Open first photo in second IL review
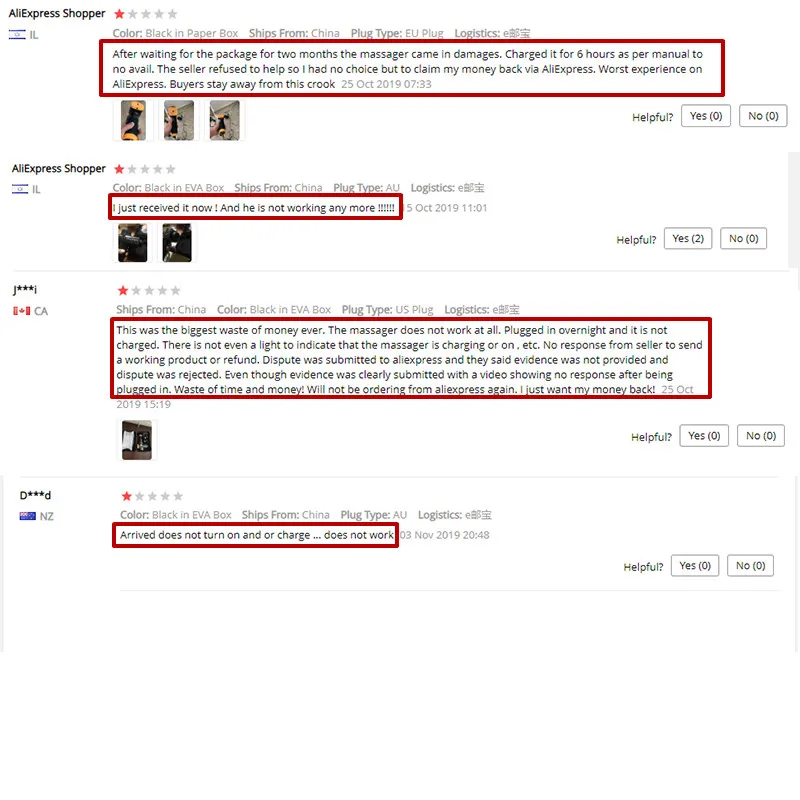Viewport: 800px width, 800px height. (133, 243)
